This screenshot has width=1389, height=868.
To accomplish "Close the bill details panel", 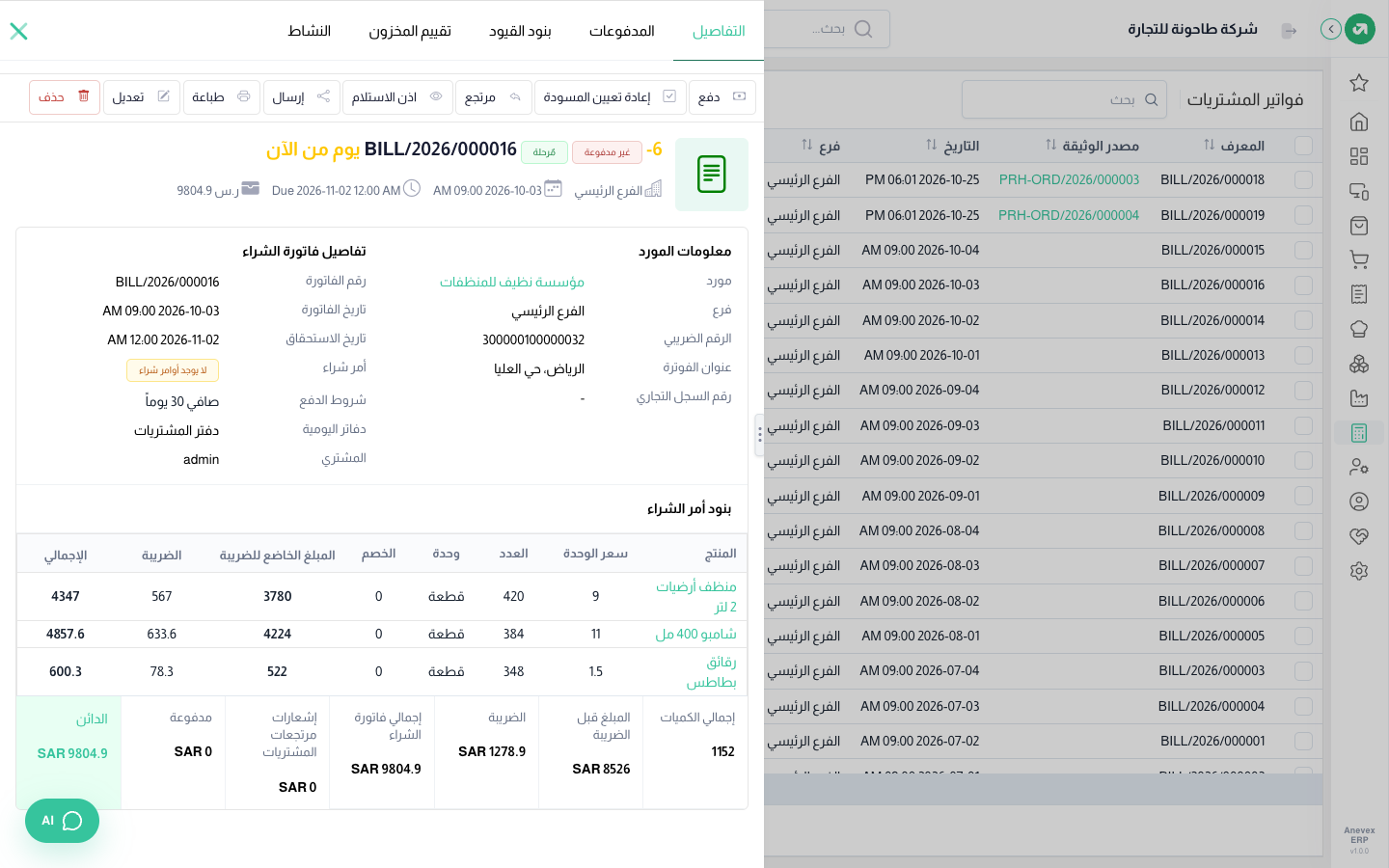I will click(18, 31).
